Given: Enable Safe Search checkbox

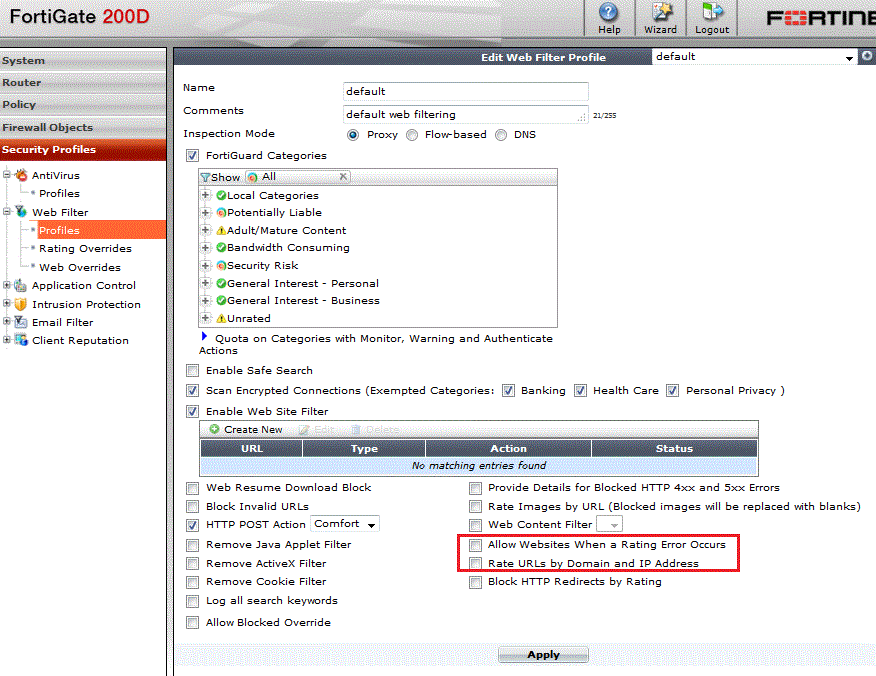Looking at the screenshot, I should coord(193,370).
